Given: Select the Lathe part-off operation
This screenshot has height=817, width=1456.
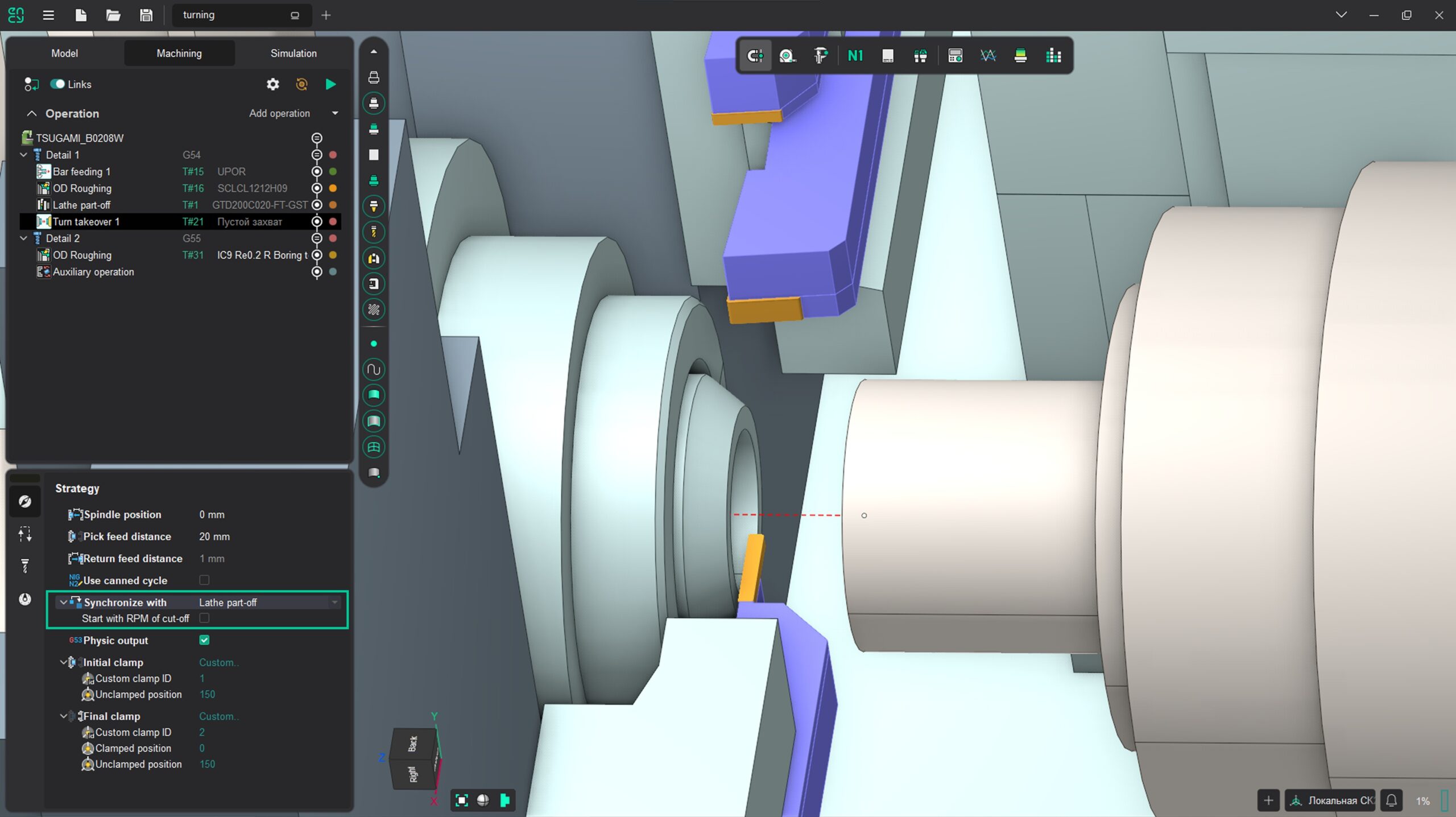Looking at the screenshot, I should (81, 205).
